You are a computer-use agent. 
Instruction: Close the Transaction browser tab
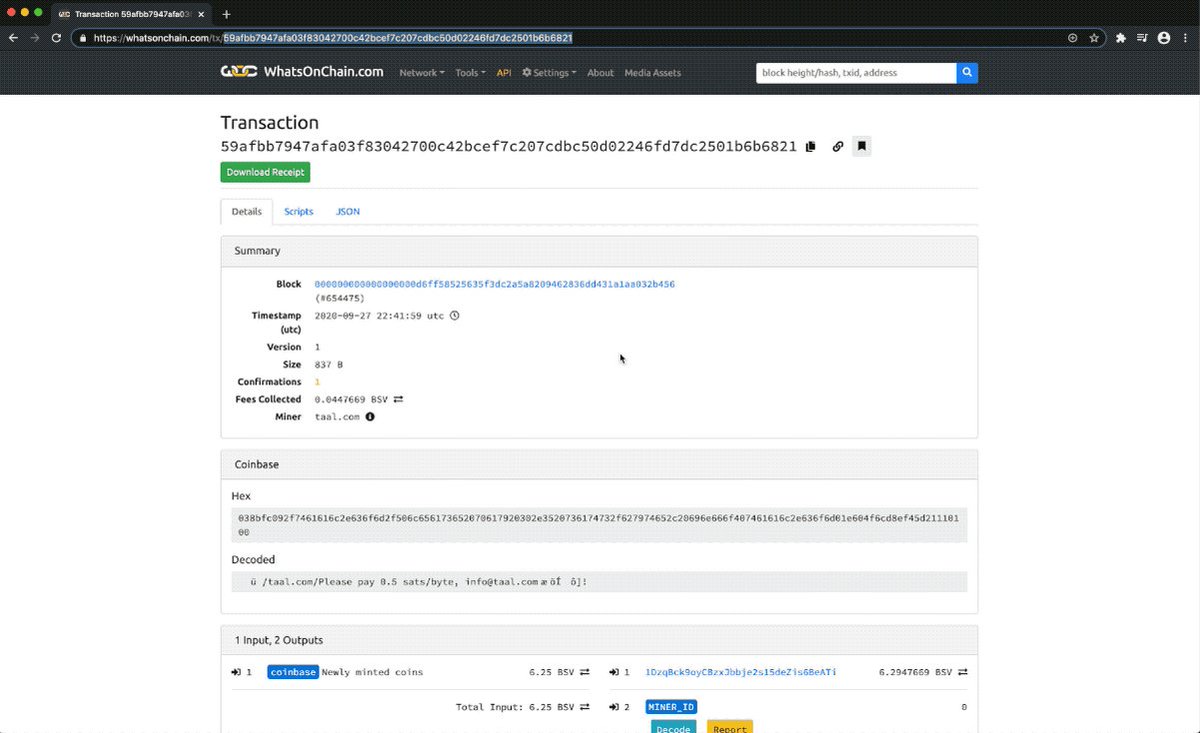tap(203, 14)
